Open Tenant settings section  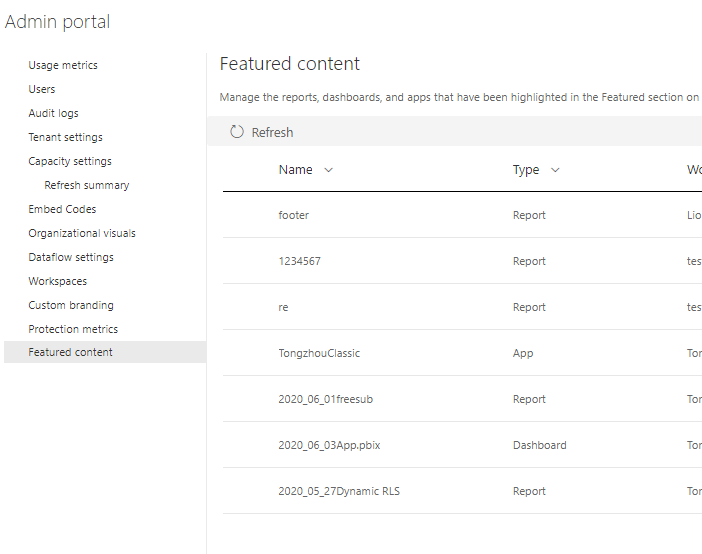point(65,137)
